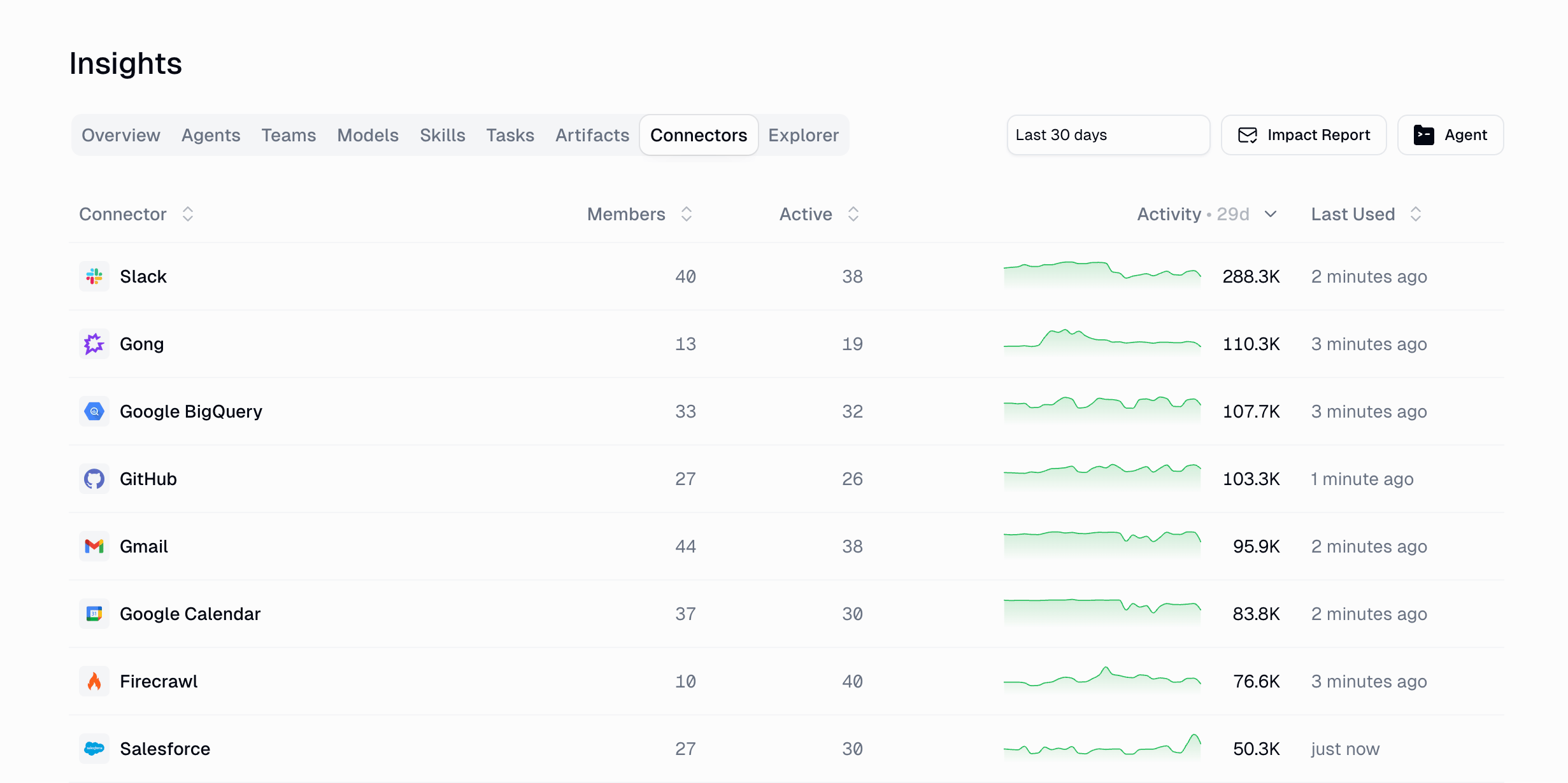Screen dimensions: 1568x783
Task: Click the Gong connector icon
Action: (94, 344)
